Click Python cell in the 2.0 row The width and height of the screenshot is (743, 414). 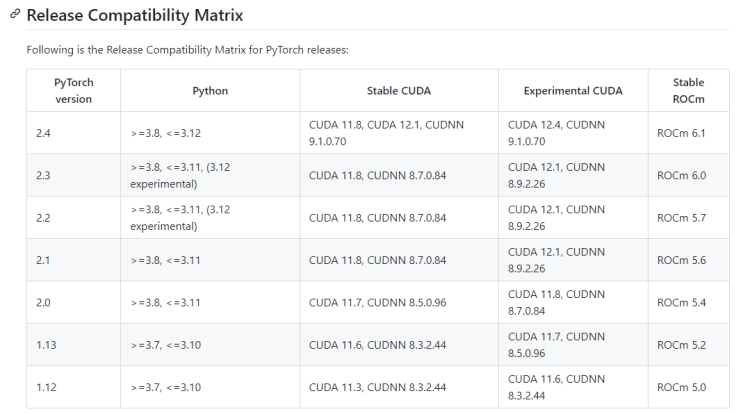click(210, 303)
